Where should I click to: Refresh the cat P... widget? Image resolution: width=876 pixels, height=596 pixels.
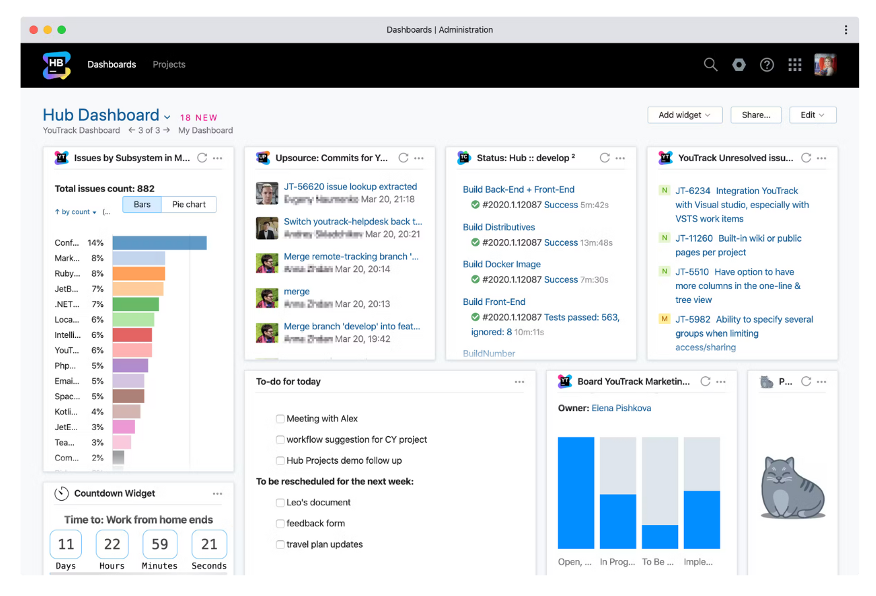[x=806, y=382]
